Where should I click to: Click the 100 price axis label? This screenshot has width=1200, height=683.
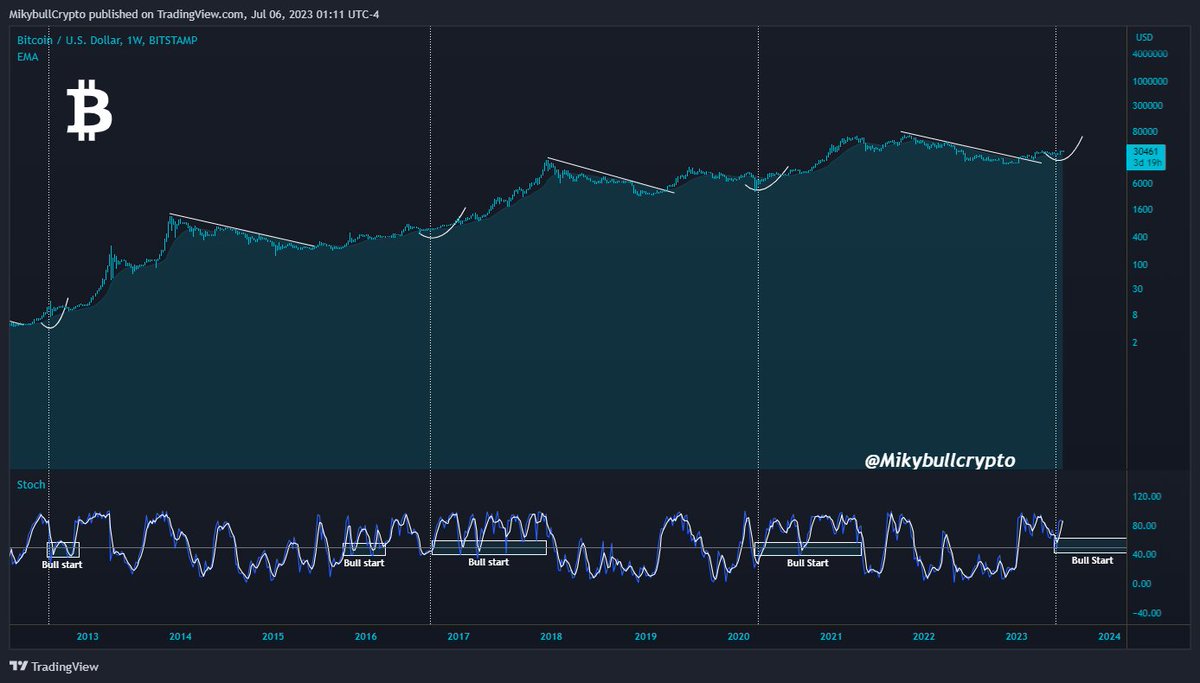coord(1141,265)
